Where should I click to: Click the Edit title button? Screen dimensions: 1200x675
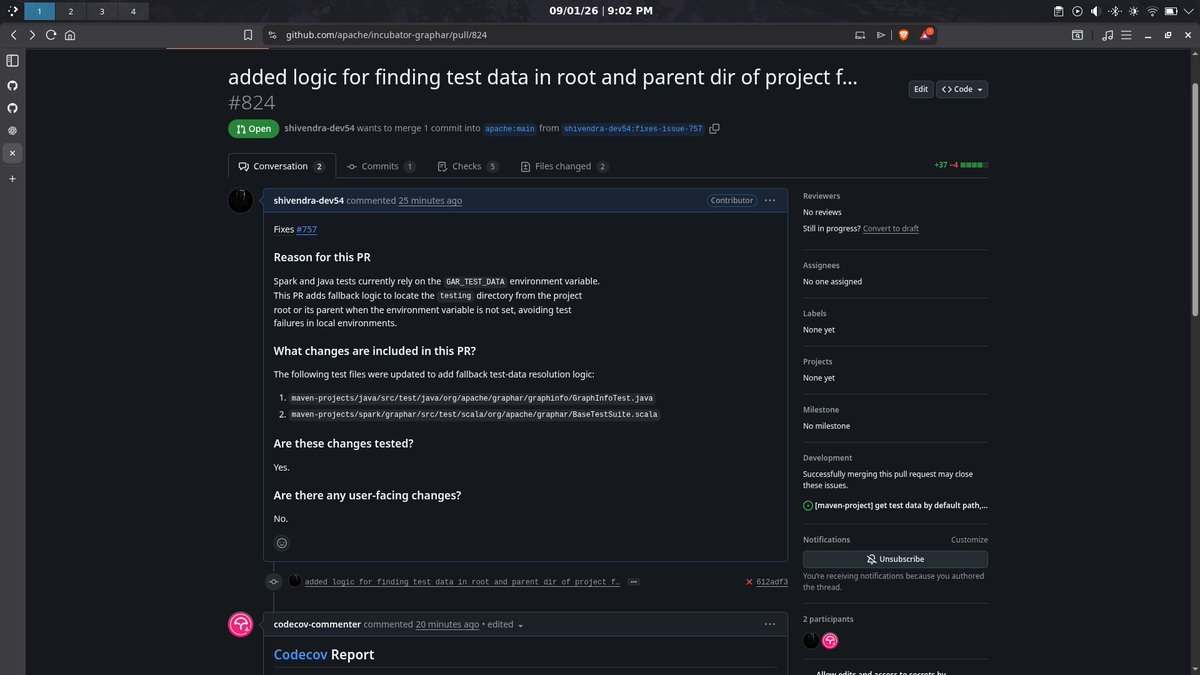point(920,89)
